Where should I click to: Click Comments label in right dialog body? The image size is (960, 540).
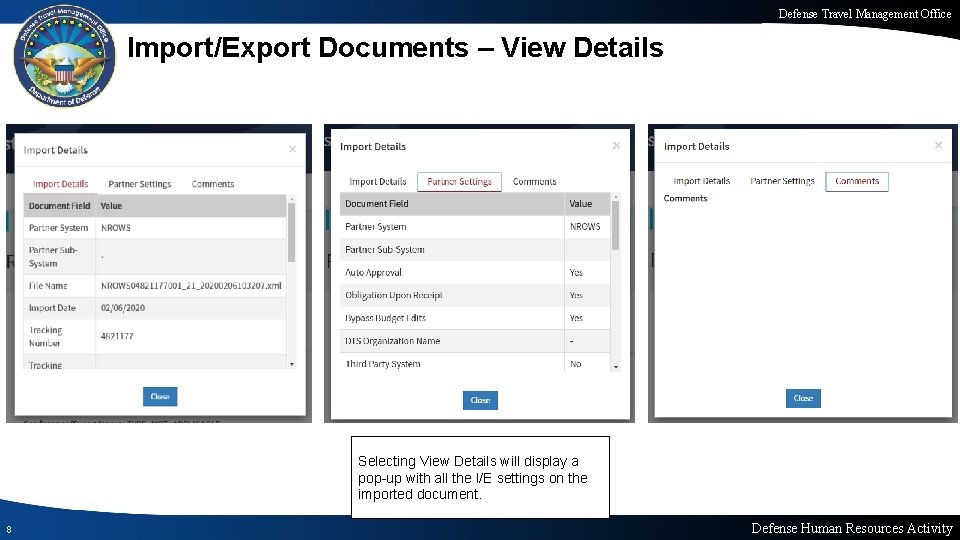point(685,198)
